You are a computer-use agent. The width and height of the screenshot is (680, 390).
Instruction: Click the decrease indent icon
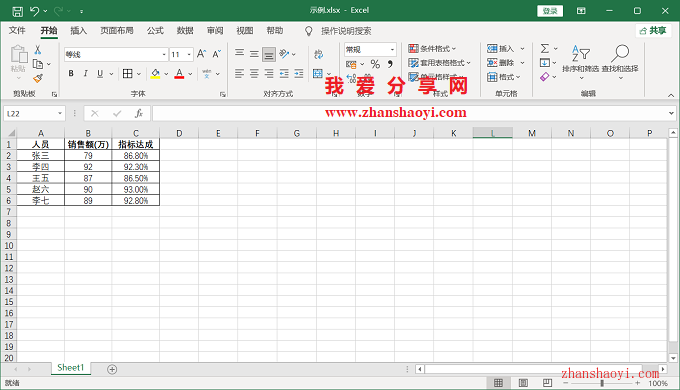click(284, 74)
